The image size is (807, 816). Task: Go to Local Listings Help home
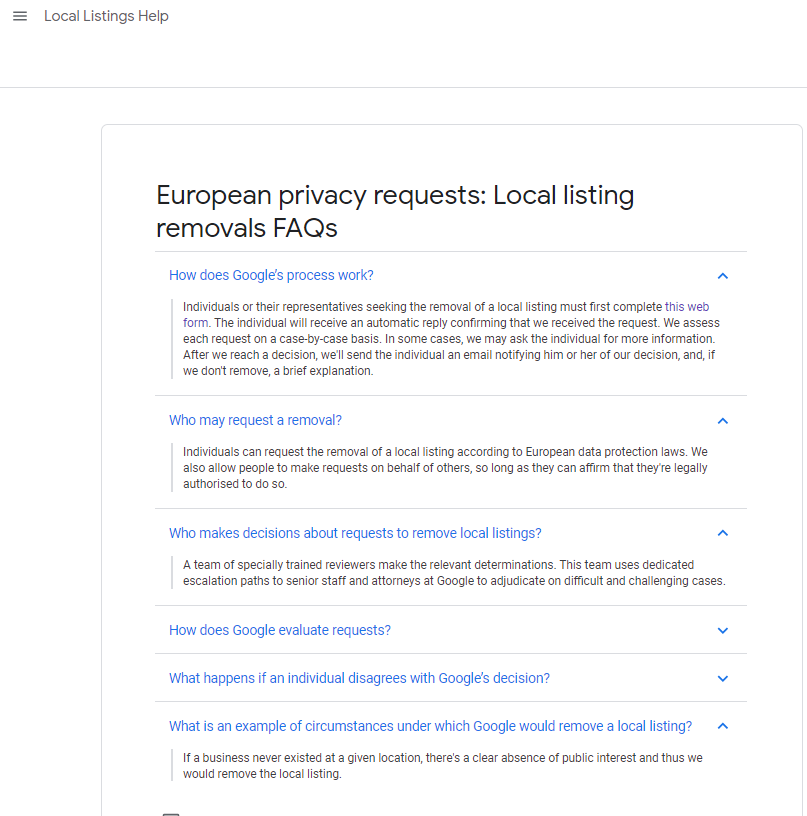point(106,16)
